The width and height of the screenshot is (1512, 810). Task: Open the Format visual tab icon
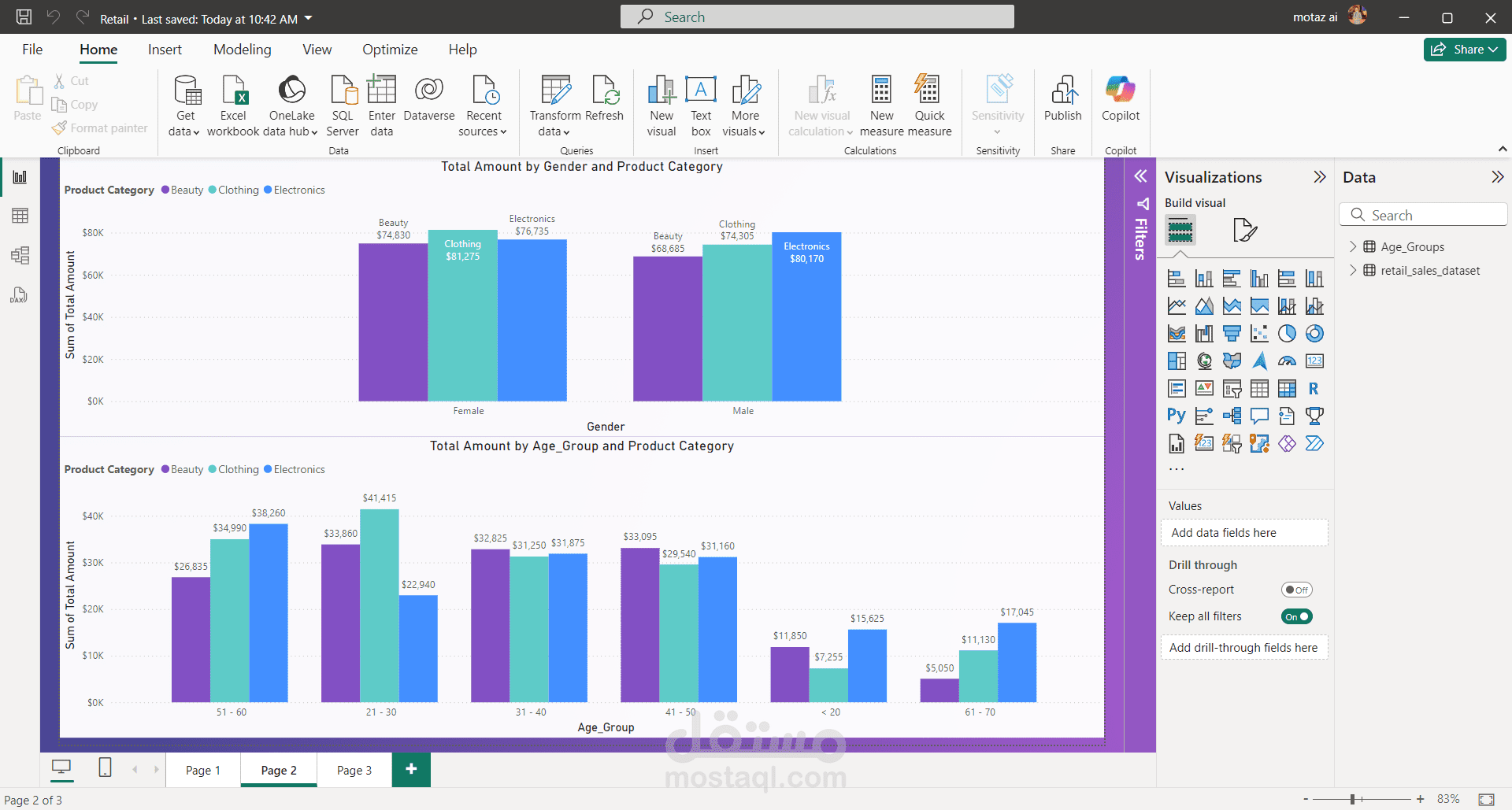tap(1244, 230)
